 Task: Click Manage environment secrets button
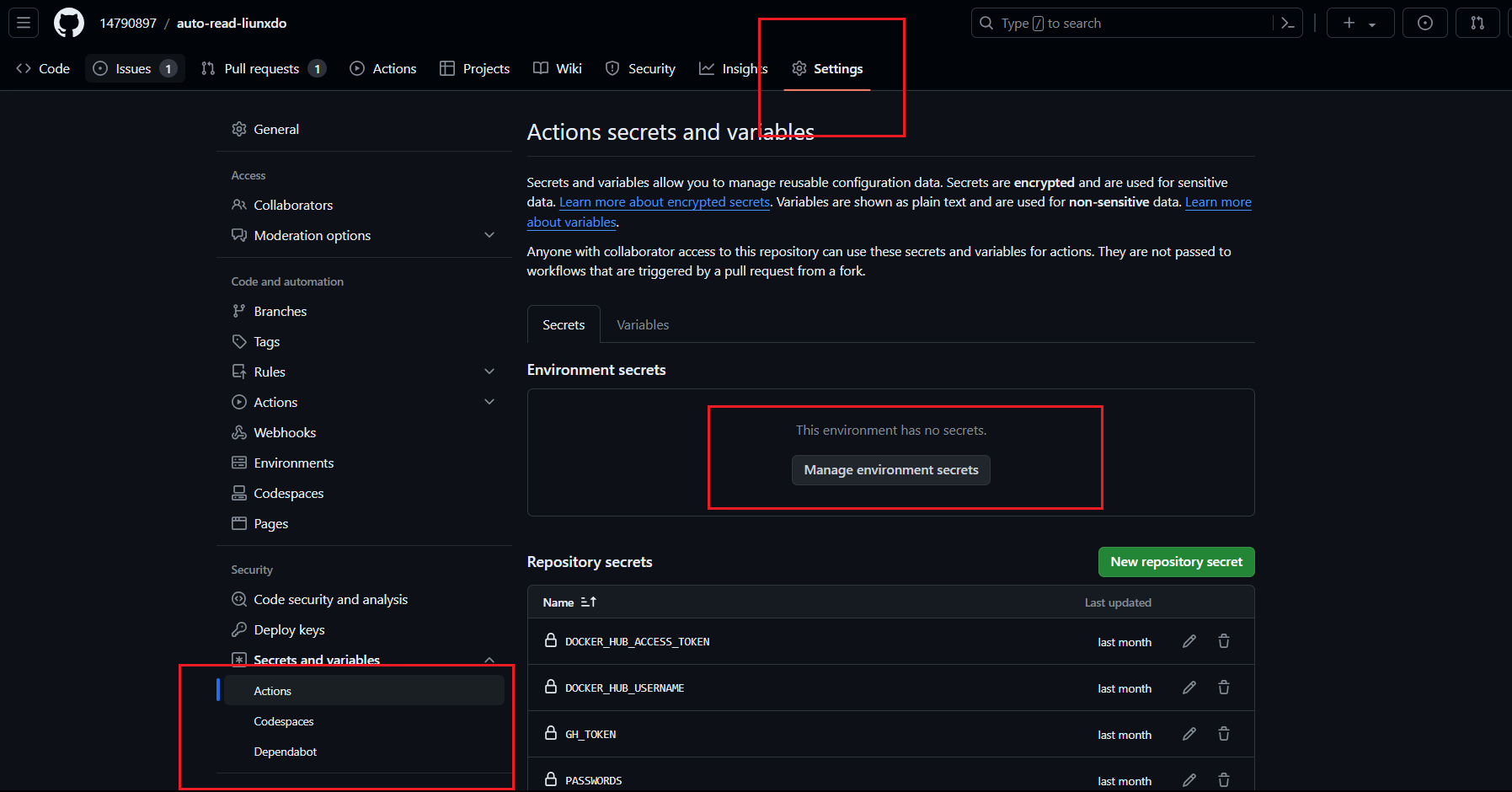pos(891,470)
